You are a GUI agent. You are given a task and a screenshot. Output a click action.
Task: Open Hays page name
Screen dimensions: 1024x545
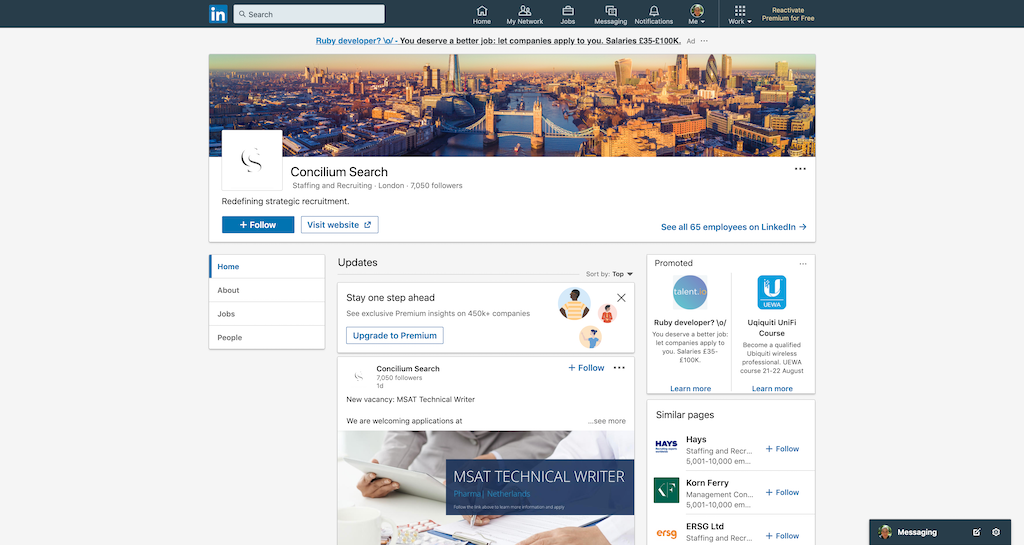click(696, 440)
